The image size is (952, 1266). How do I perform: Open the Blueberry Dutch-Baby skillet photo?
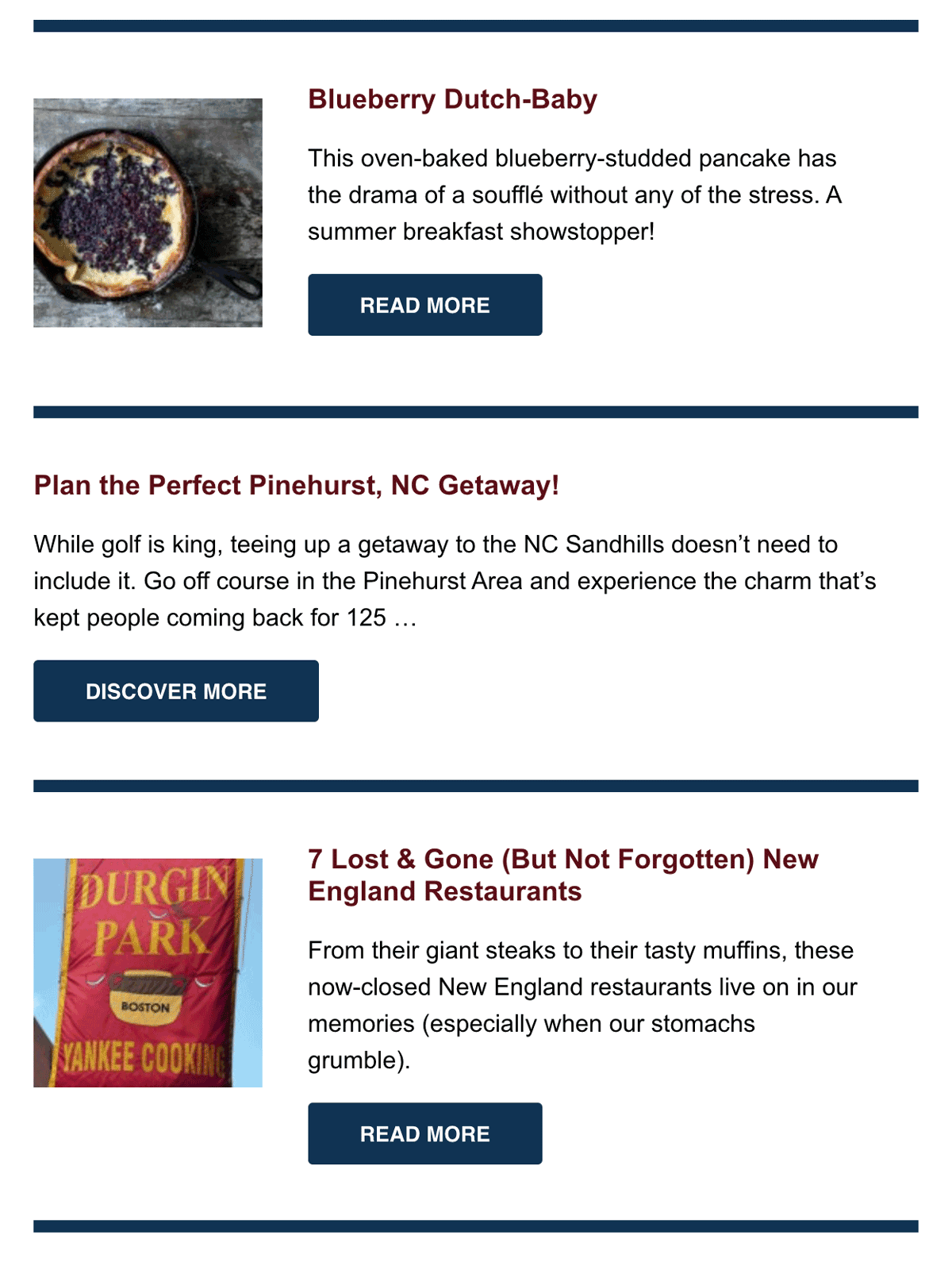coord(148,213)
